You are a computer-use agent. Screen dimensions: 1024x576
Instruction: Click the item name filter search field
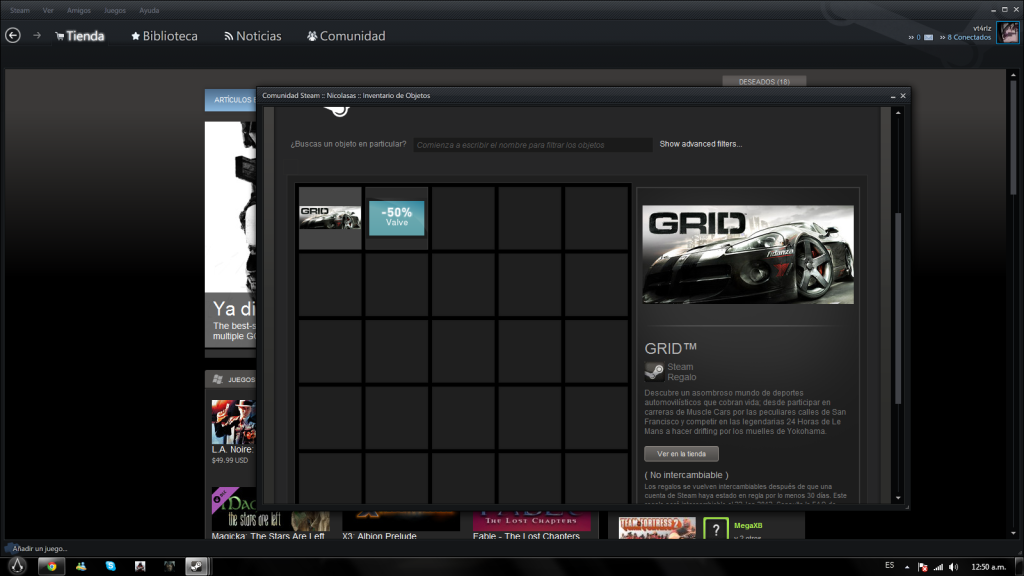[533, 145]
